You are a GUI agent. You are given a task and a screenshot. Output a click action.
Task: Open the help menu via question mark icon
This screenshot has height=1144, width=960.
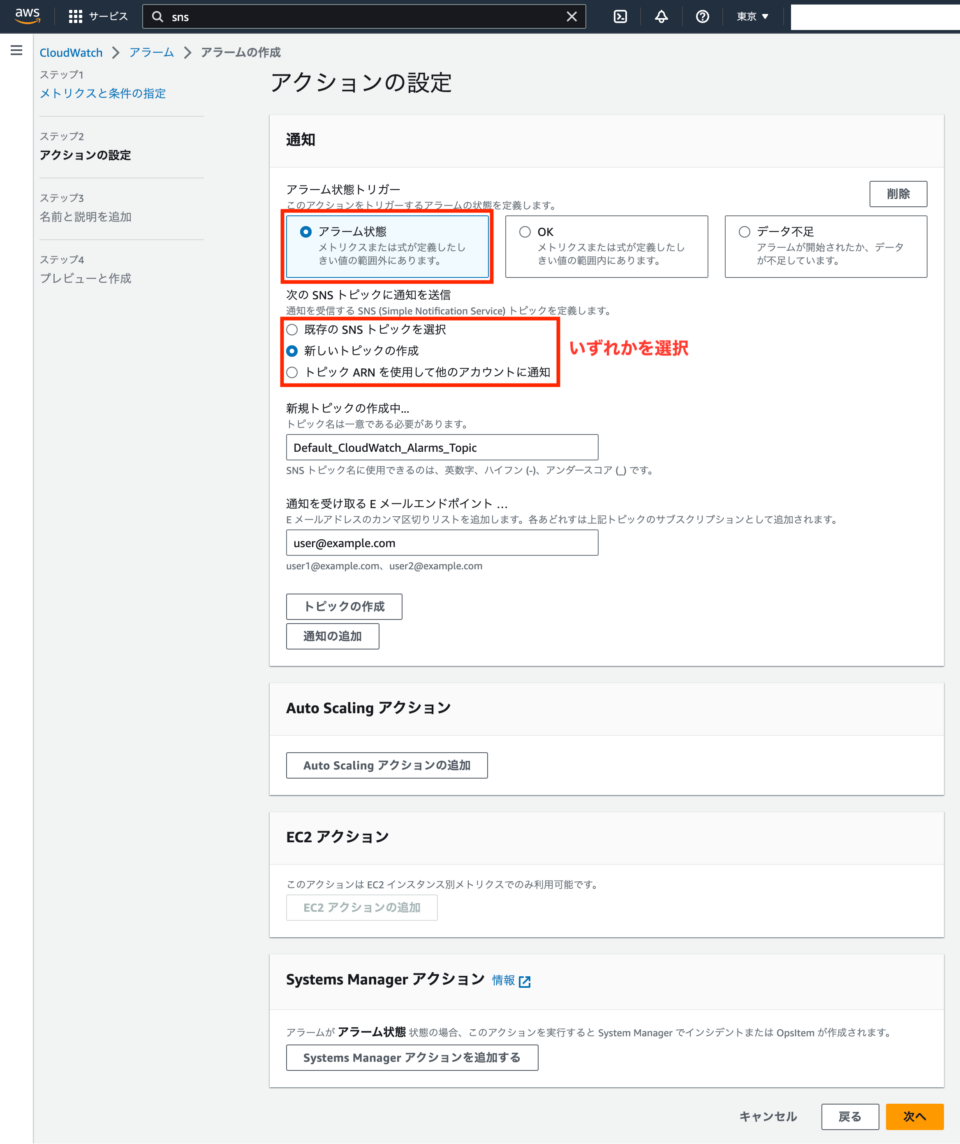702,16
